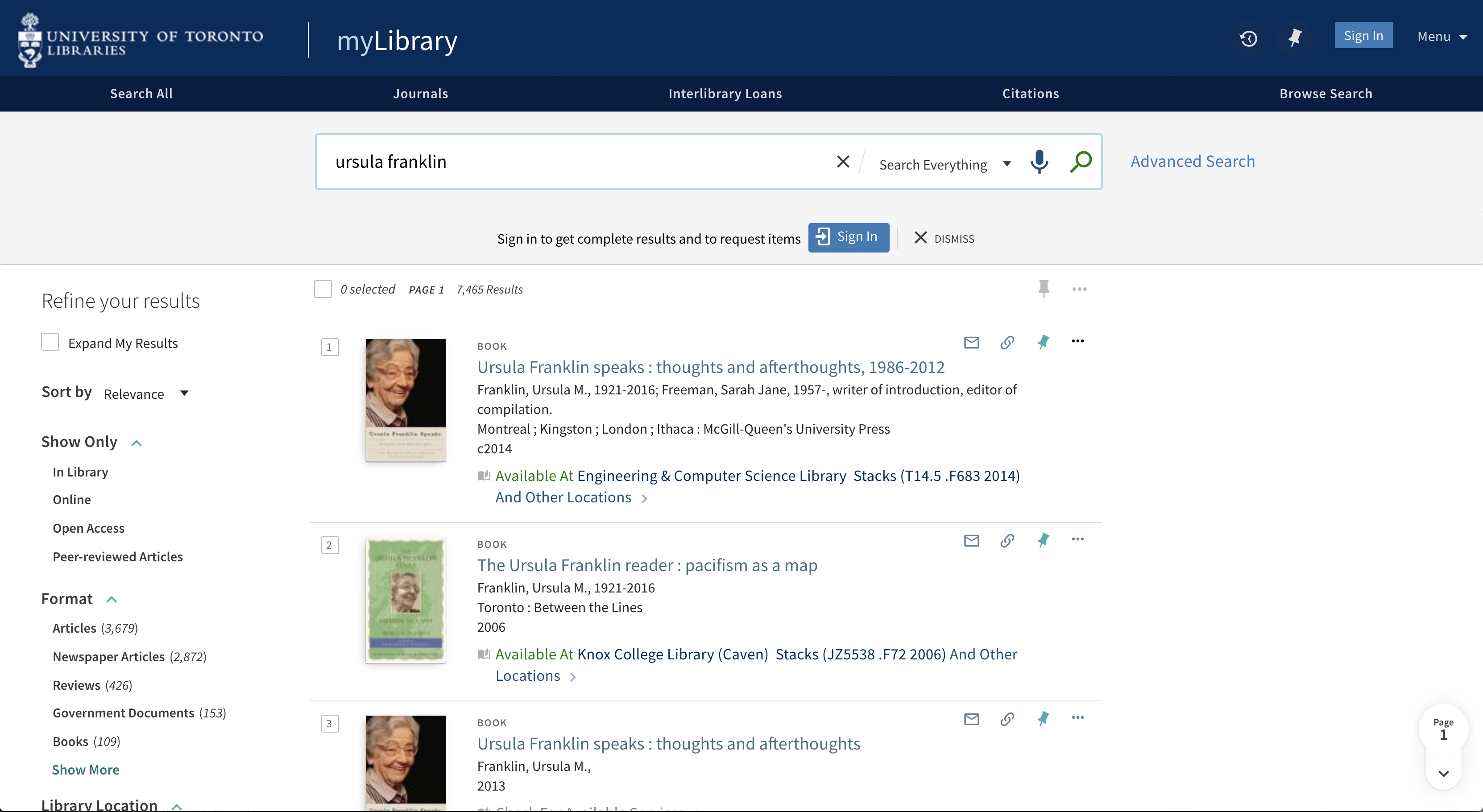The width and height of the screenshot is (1483, 812).
Task: Show more Format options
Action: (x=86, y=770)
